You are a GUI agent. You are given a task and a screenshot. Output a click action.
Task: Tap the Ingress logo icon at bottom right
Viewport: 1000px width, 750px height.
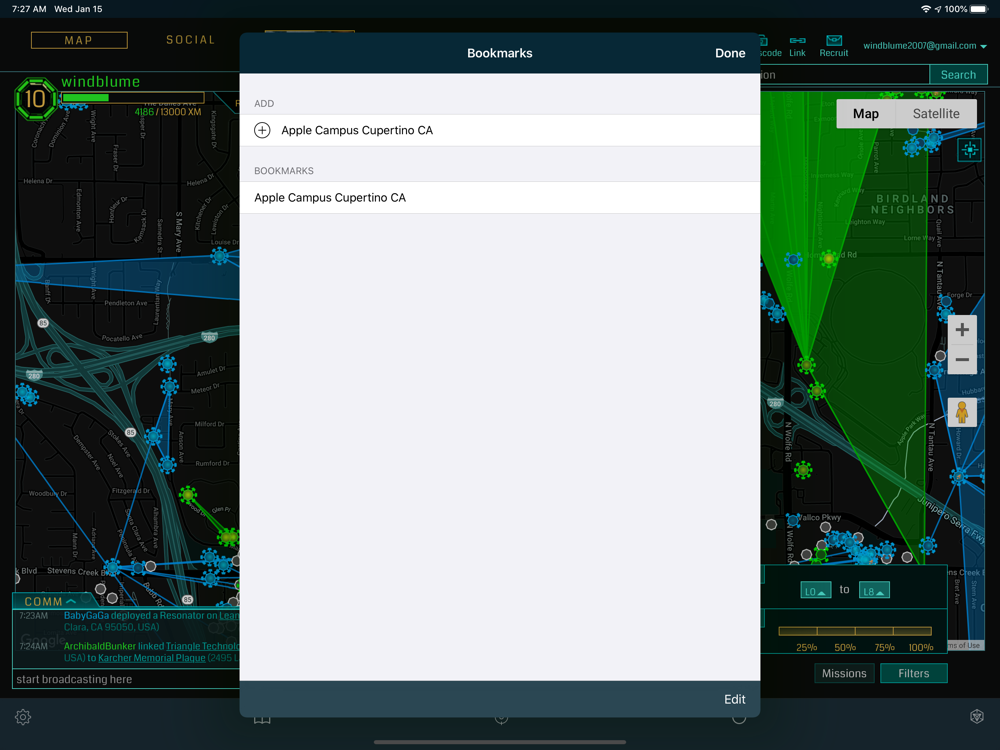coord(976,717)
